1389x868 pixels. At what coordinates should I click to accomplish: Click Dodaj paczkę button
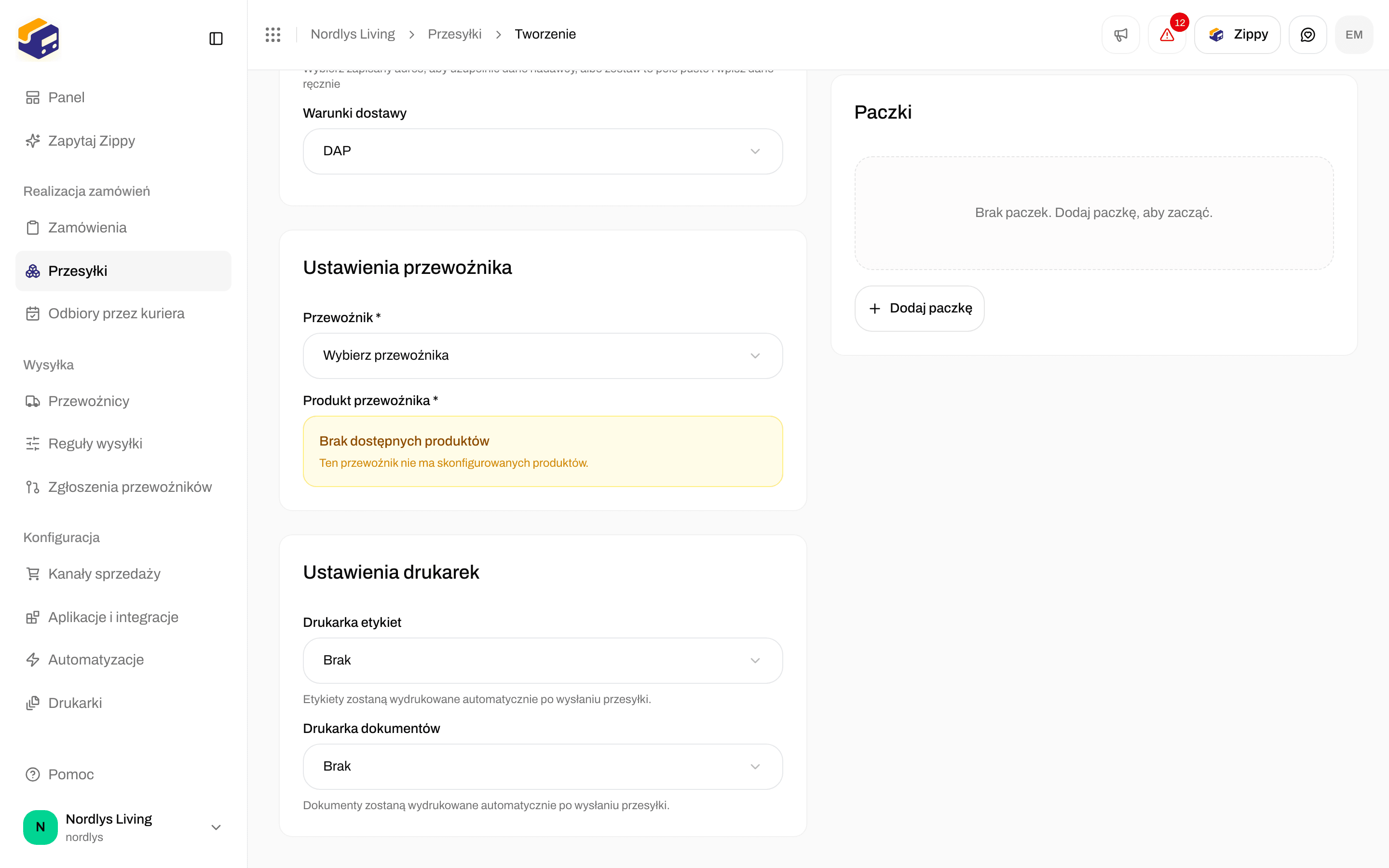click(x=920, y=308)
